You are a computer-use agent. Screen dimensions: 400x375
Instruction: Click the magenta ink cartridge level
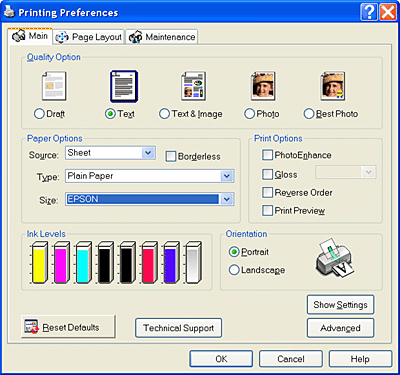tap(61, 263)
